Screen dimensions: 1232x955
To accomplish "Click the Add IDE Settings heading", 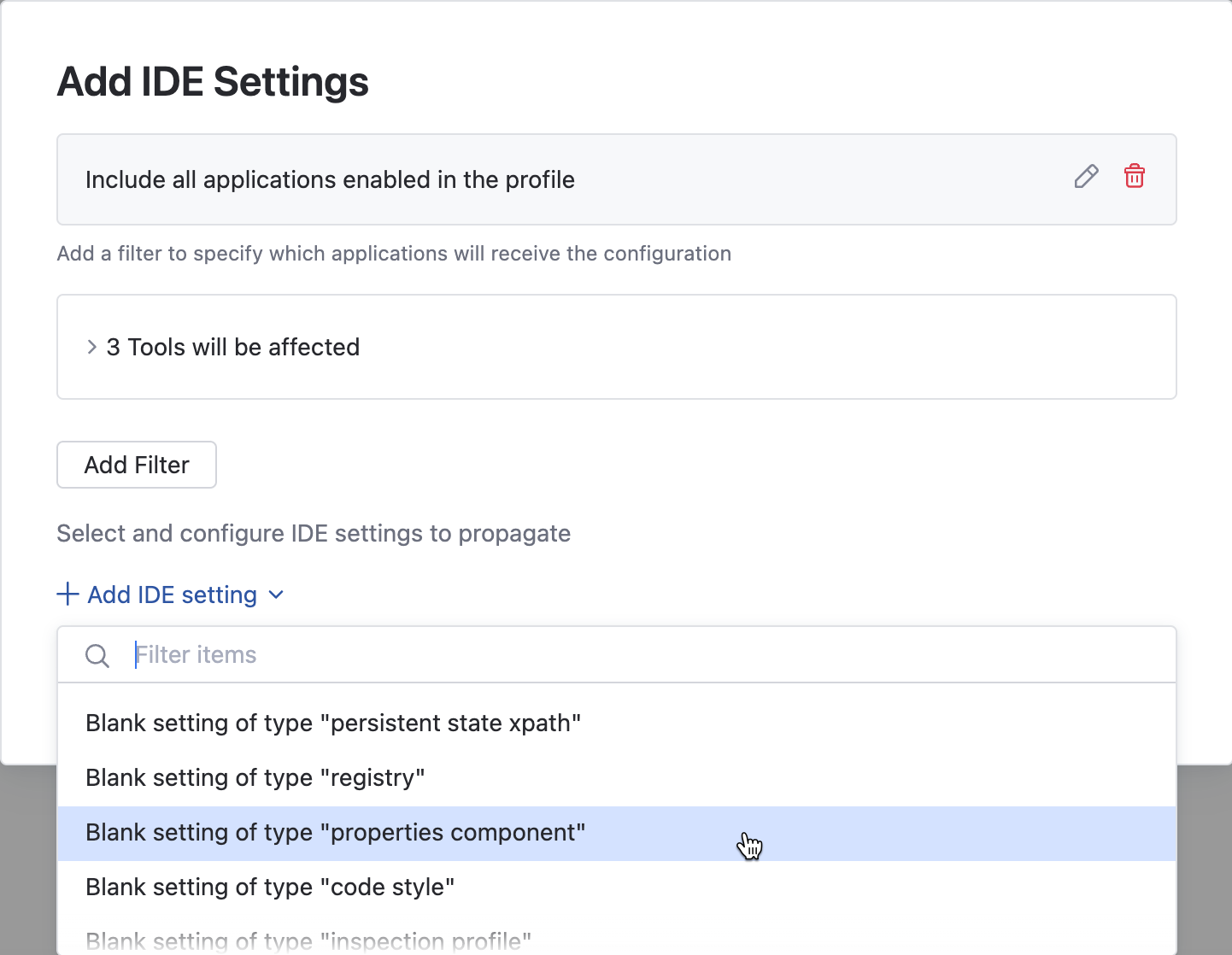I will 212,81.
